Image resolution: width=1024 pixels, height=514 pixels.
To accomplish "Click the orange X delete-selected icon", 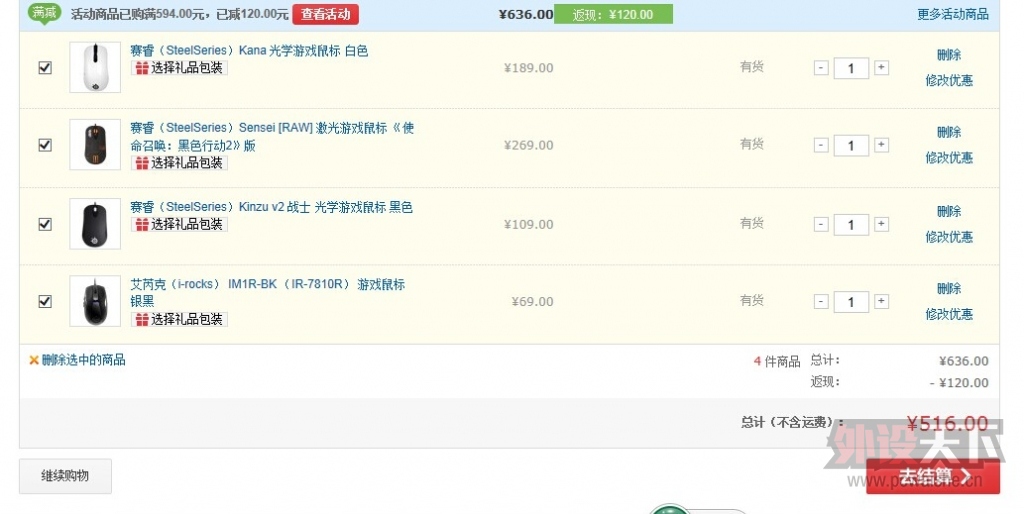I will (x=34, y=360).
